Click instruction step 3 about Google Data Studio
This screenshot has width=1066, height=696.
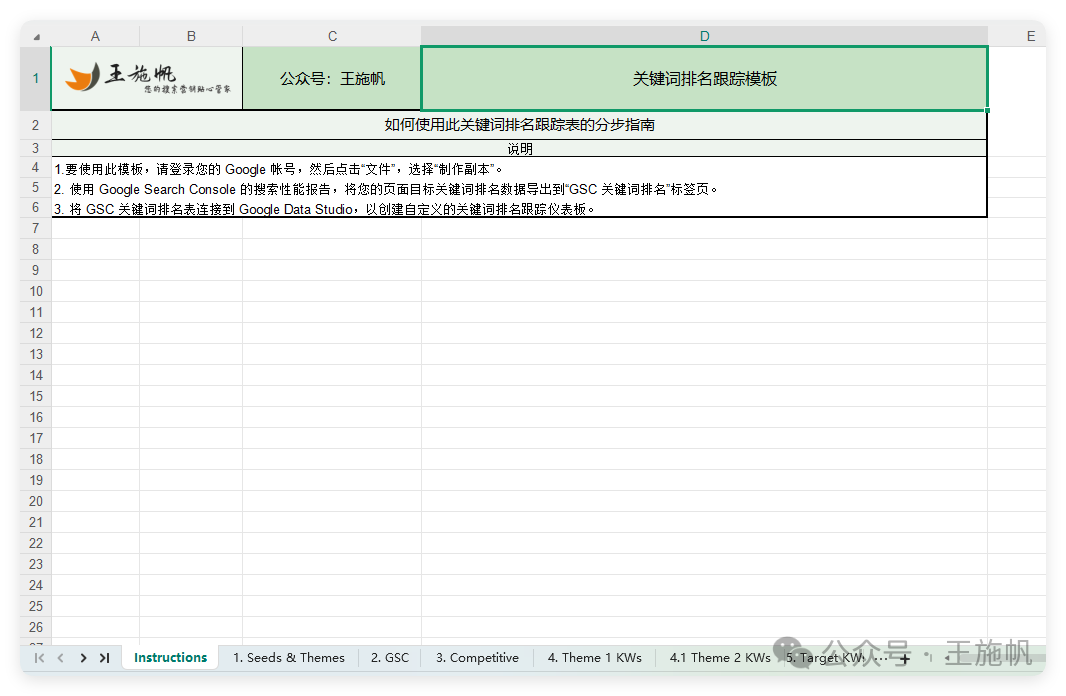pos(324,209)
